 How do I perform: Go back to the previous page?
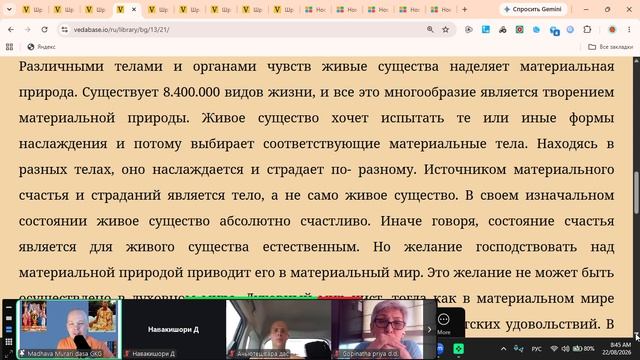(x=11, y=29)
